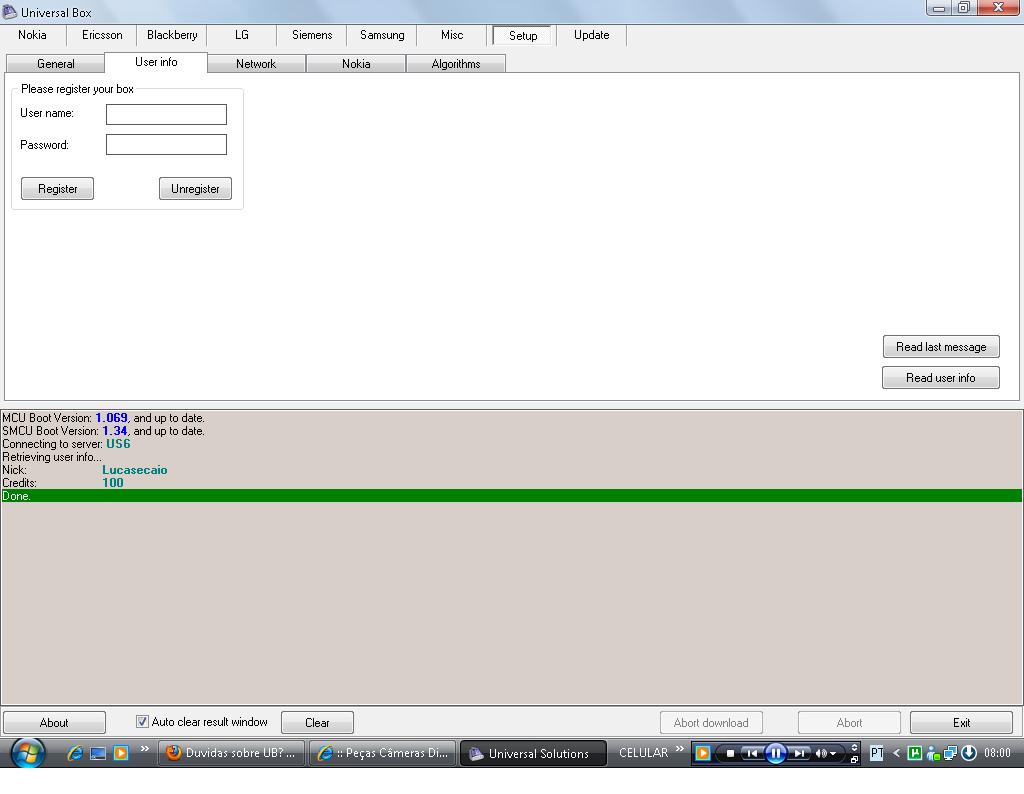
Task: Open the messenger buddy tray icon
Action: pos(933,754)
